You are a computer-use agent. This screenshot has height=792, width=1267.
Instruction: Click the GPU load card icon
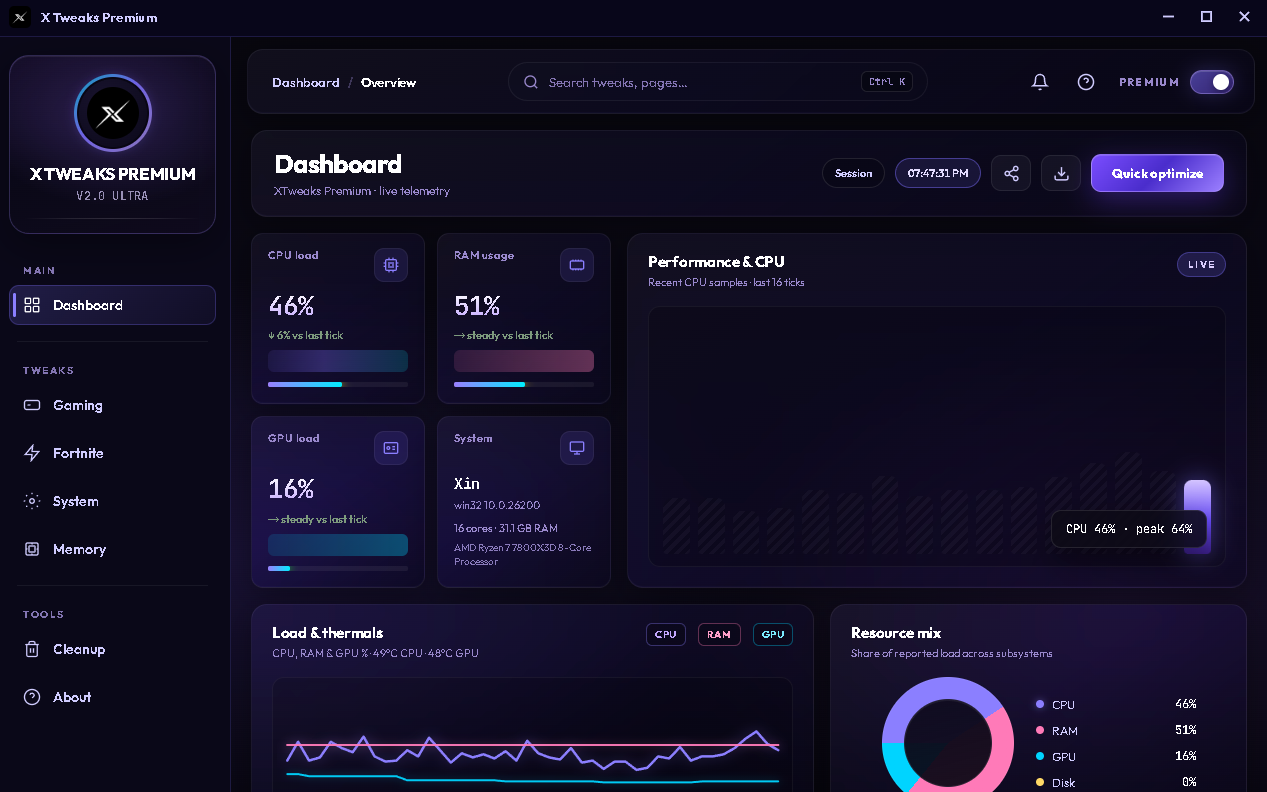(391, 448)
